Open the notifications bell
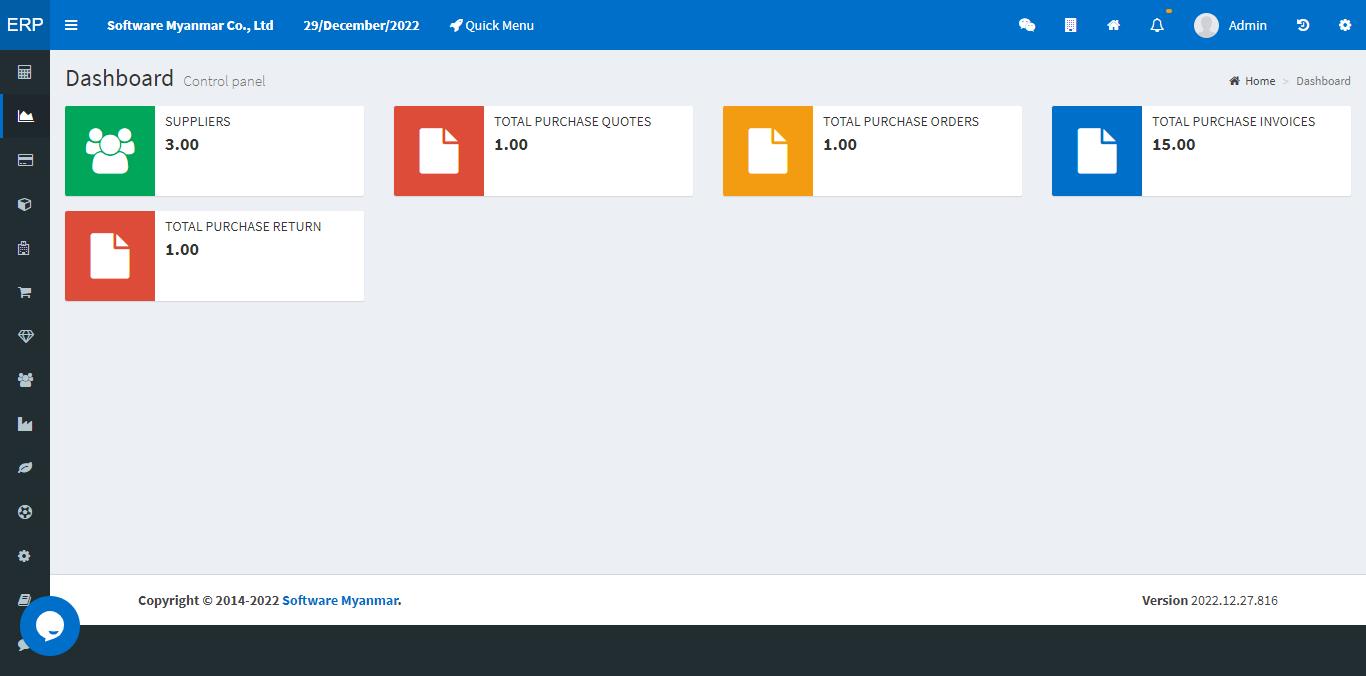The width and height of the screenshot is (1366, 676). tap(1157, 25)
